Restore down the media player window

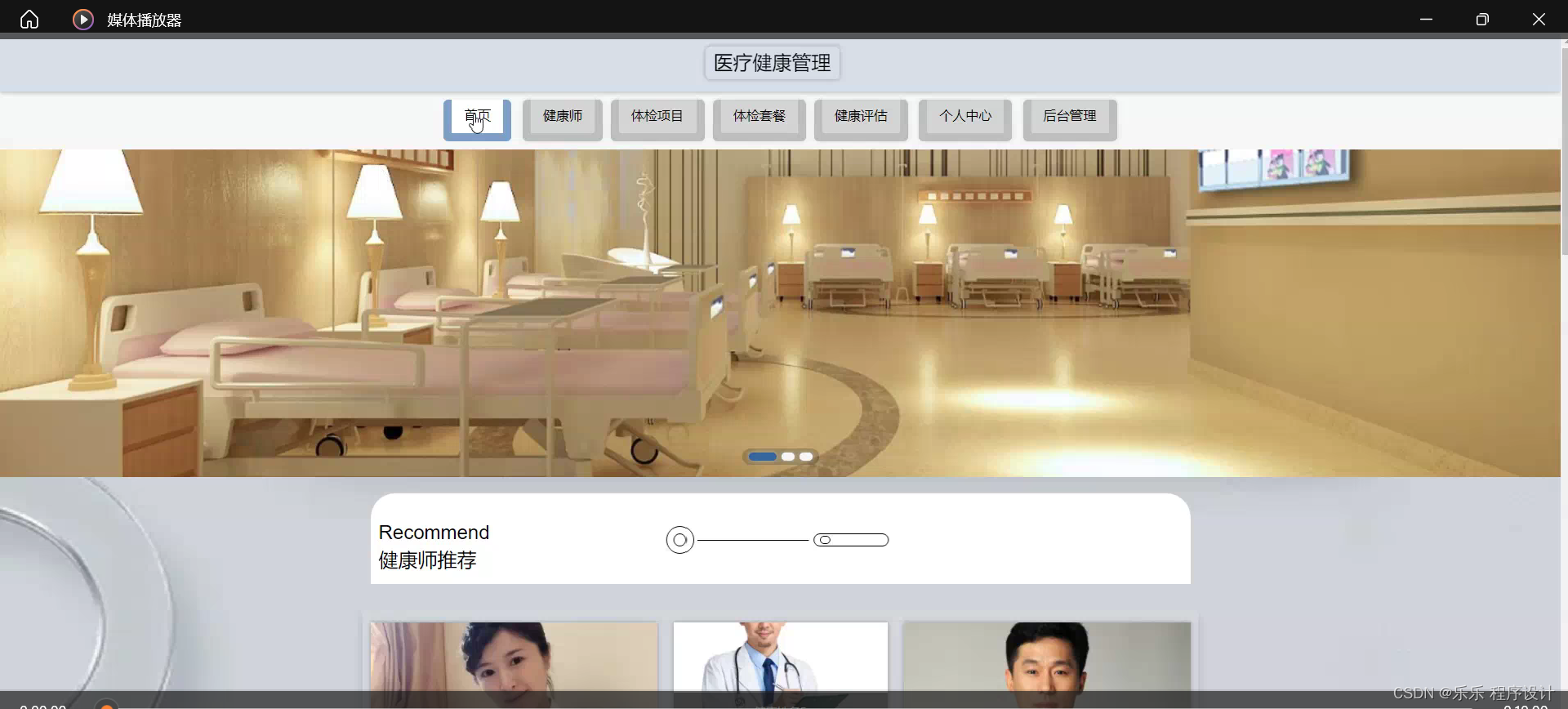click(x=1482, y=19)
